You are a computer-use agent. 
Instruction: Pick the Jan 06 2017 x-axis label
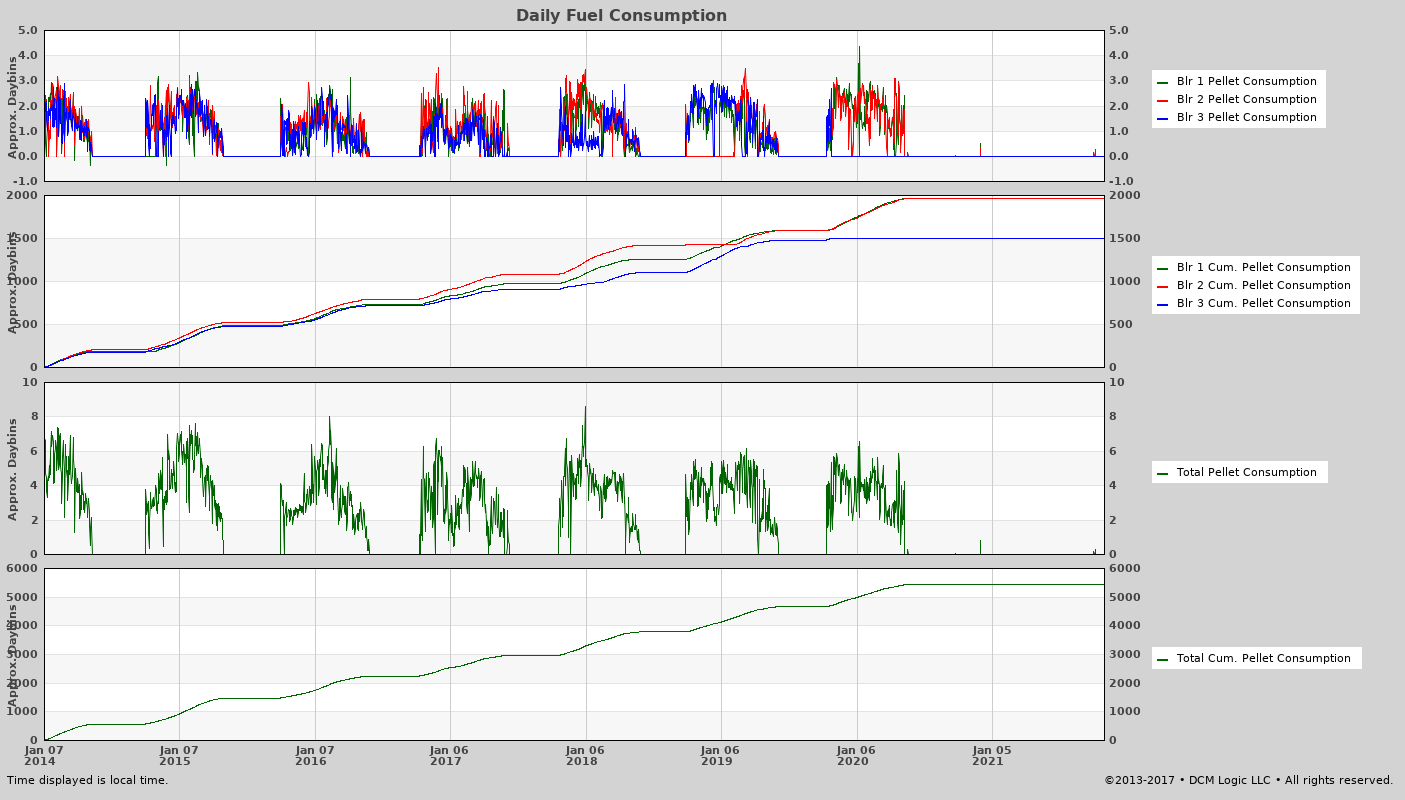[450, 755]
